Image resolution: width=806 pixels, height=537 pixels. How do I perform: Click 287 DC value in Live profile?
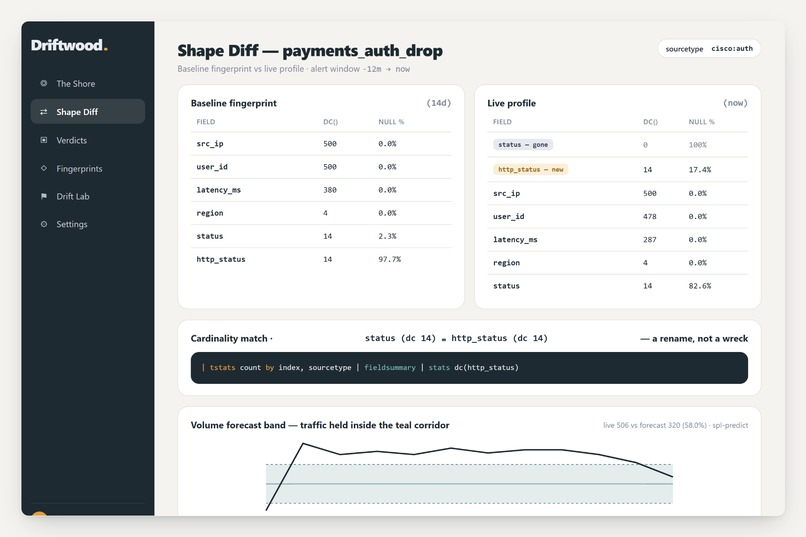[x=650, y=240]
